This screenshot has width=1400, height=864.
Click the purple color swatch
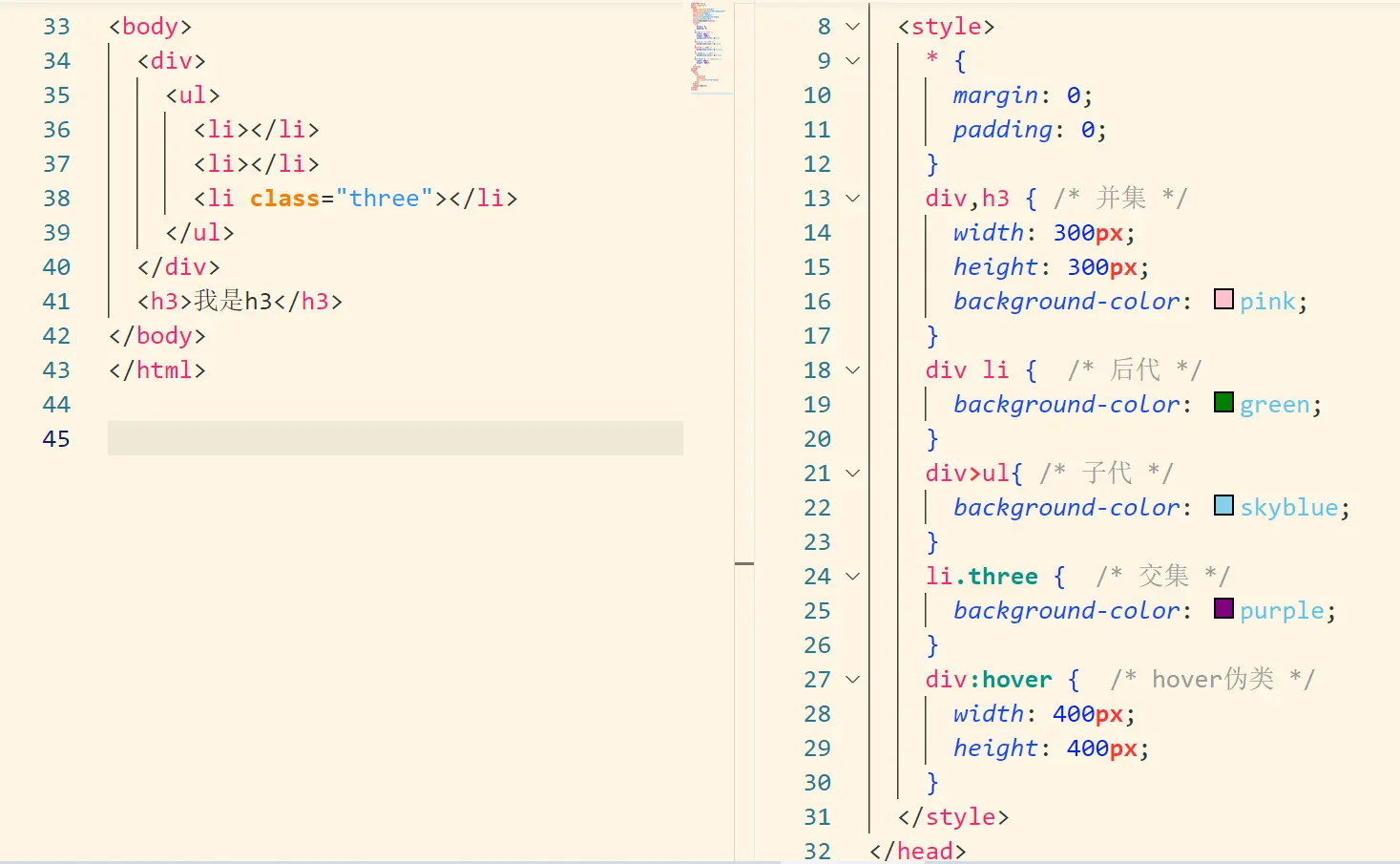(x=1223, y=609)
